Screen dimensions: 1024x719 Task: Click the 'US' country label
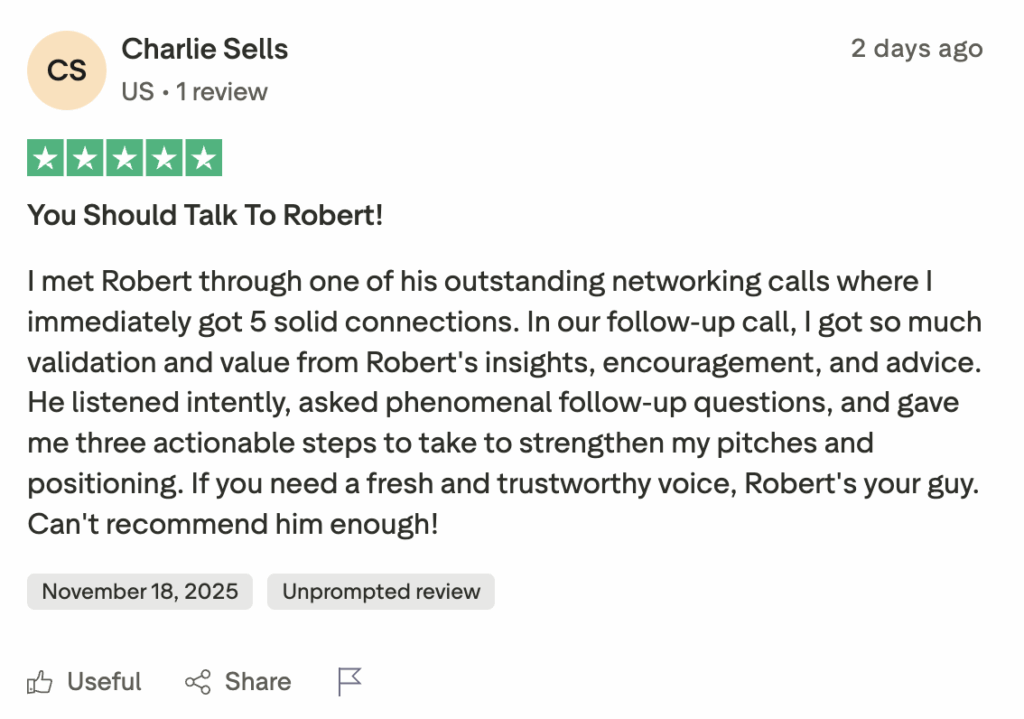(x=137, y=92)
